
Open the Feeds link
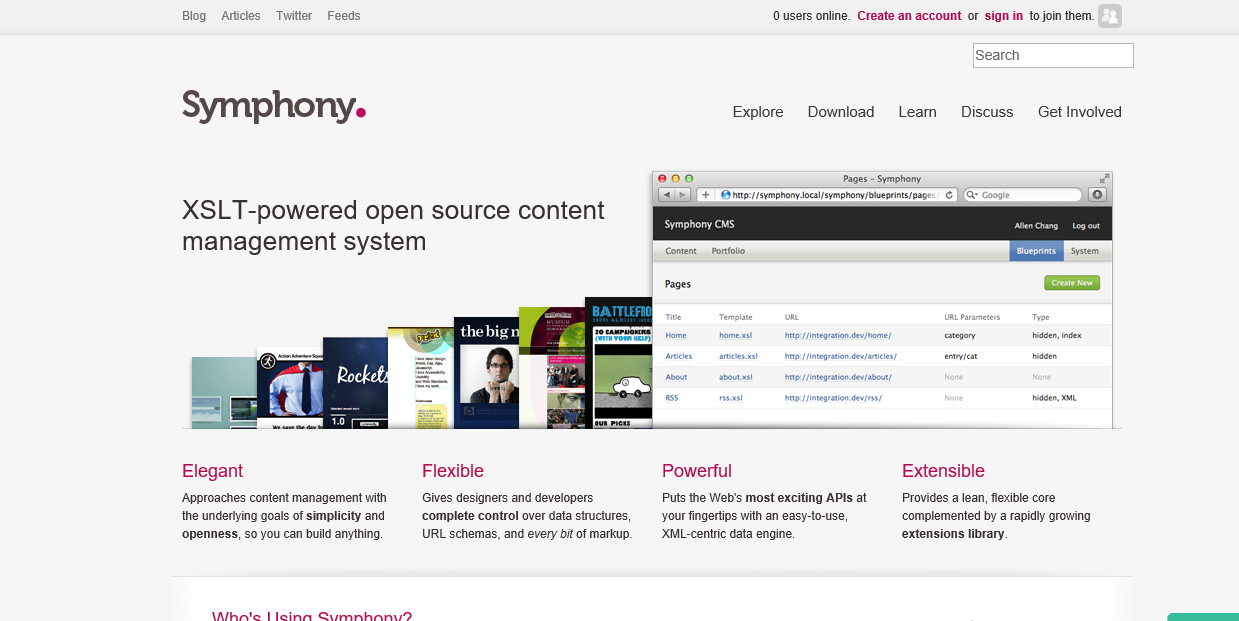[344, 16]
